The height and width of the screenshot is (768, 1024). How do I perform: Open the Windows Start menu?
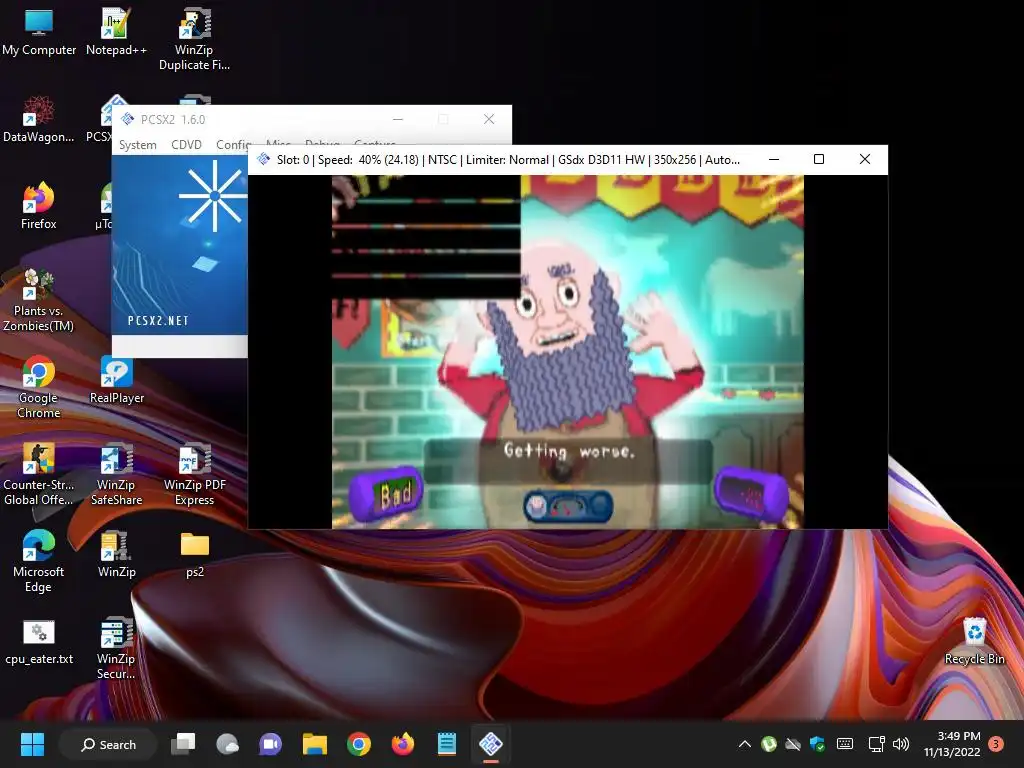tap(32, 744)
